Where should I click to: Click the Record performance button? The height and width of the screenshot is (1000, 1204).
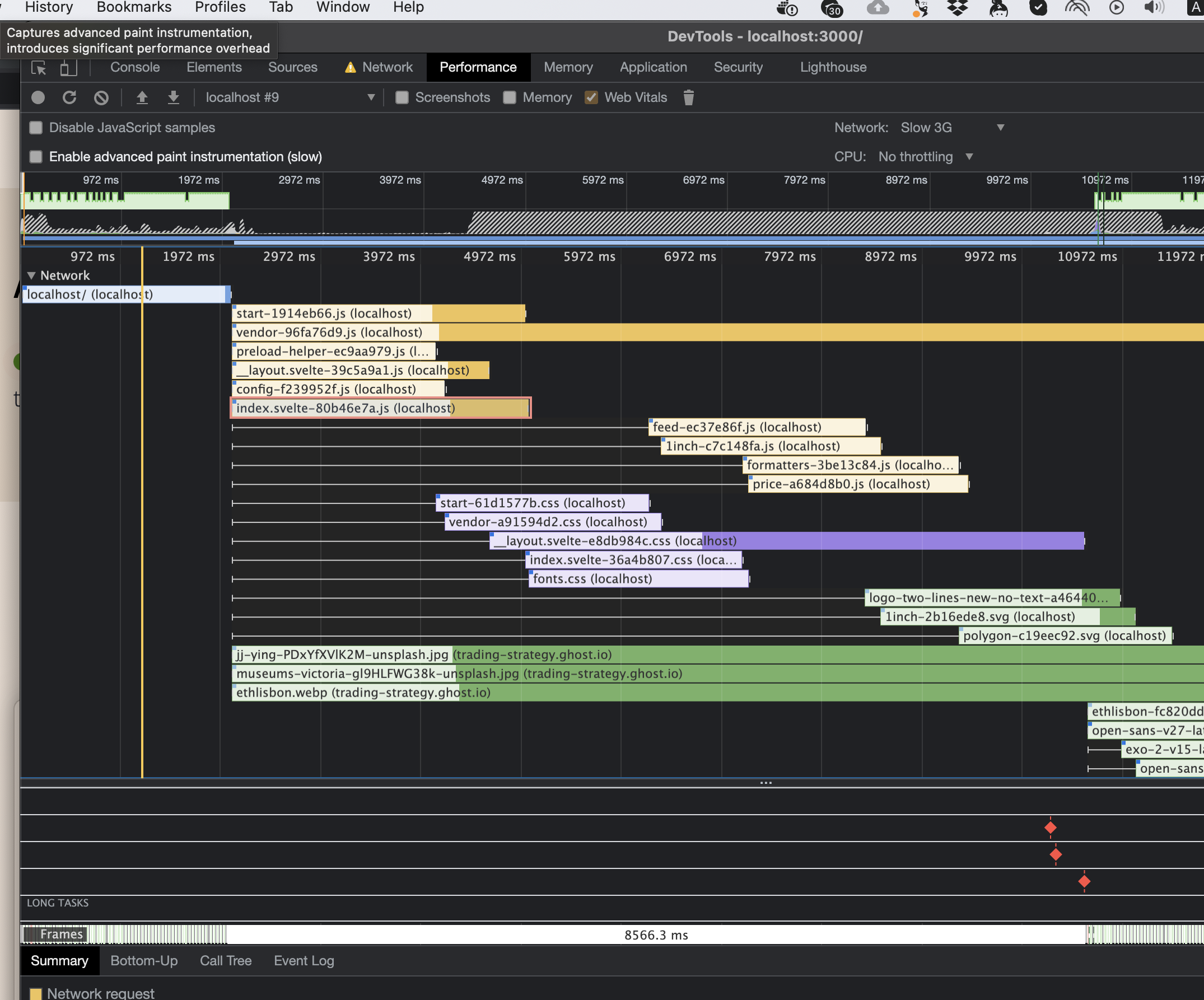[38, 97]
